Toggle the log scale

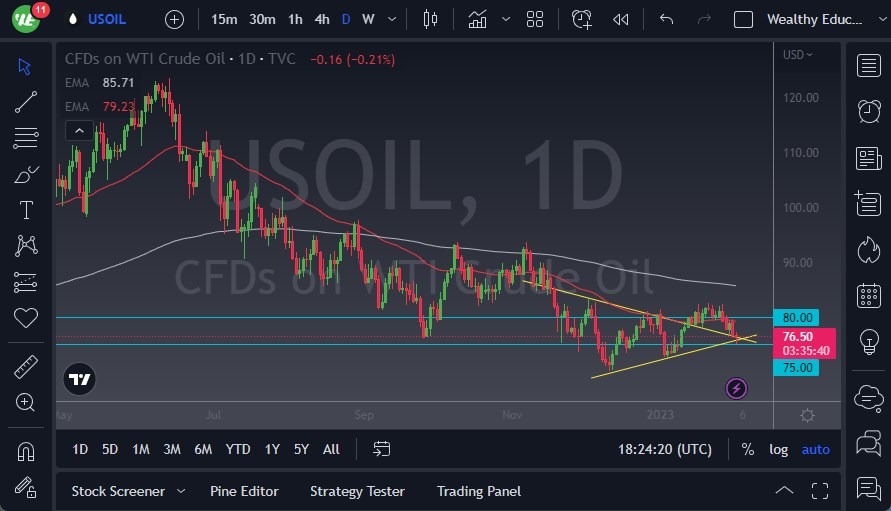coord(778,449)
